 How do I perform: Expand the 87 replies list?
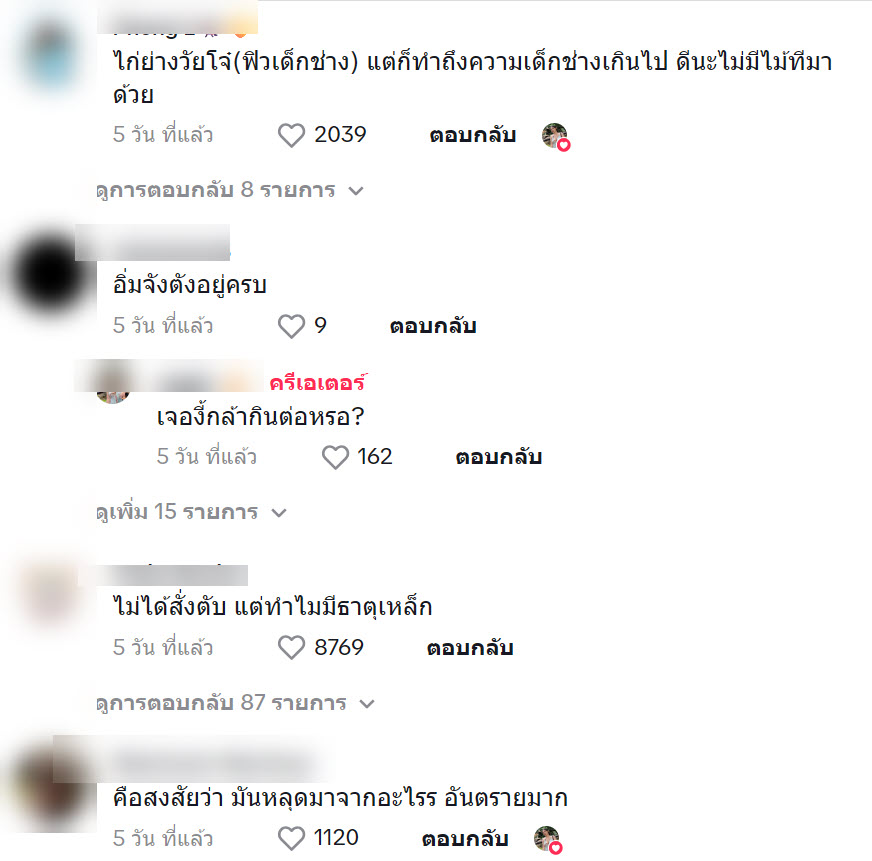tap(235, 703)
